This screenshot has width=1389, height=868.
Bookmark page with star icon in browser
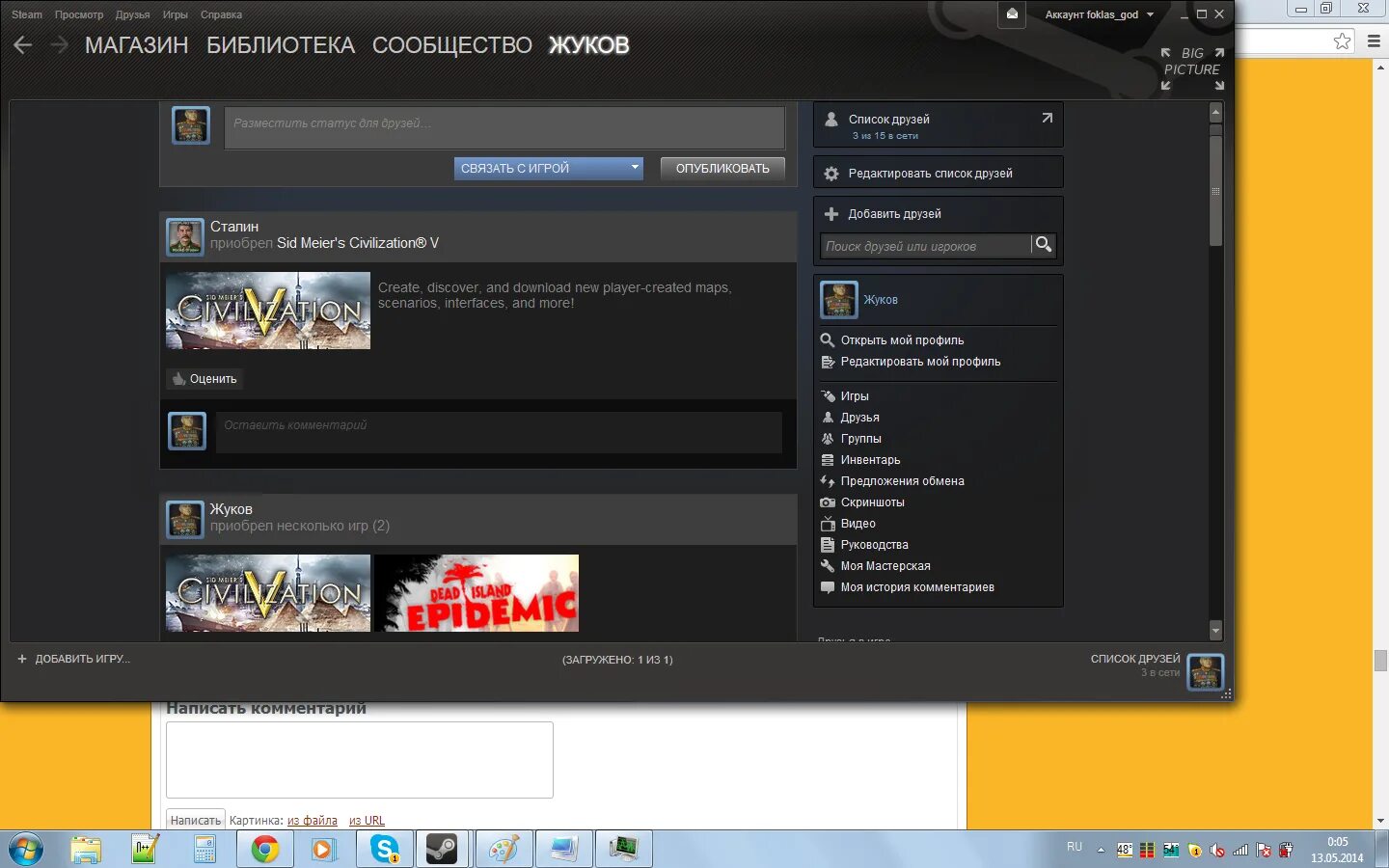pos(1342,41)
